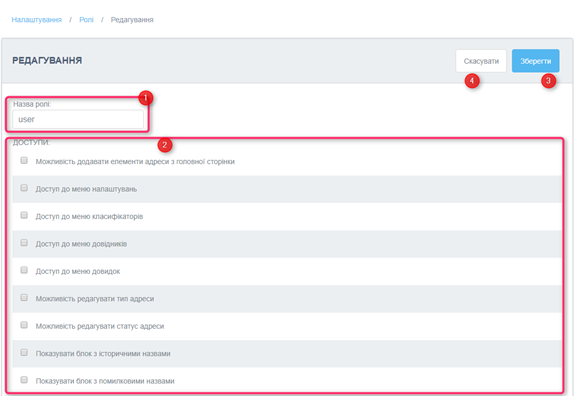Go to the Ролі breadcrumb link
This screenshot has width=574, height=396.
click(x=86, y=20)
